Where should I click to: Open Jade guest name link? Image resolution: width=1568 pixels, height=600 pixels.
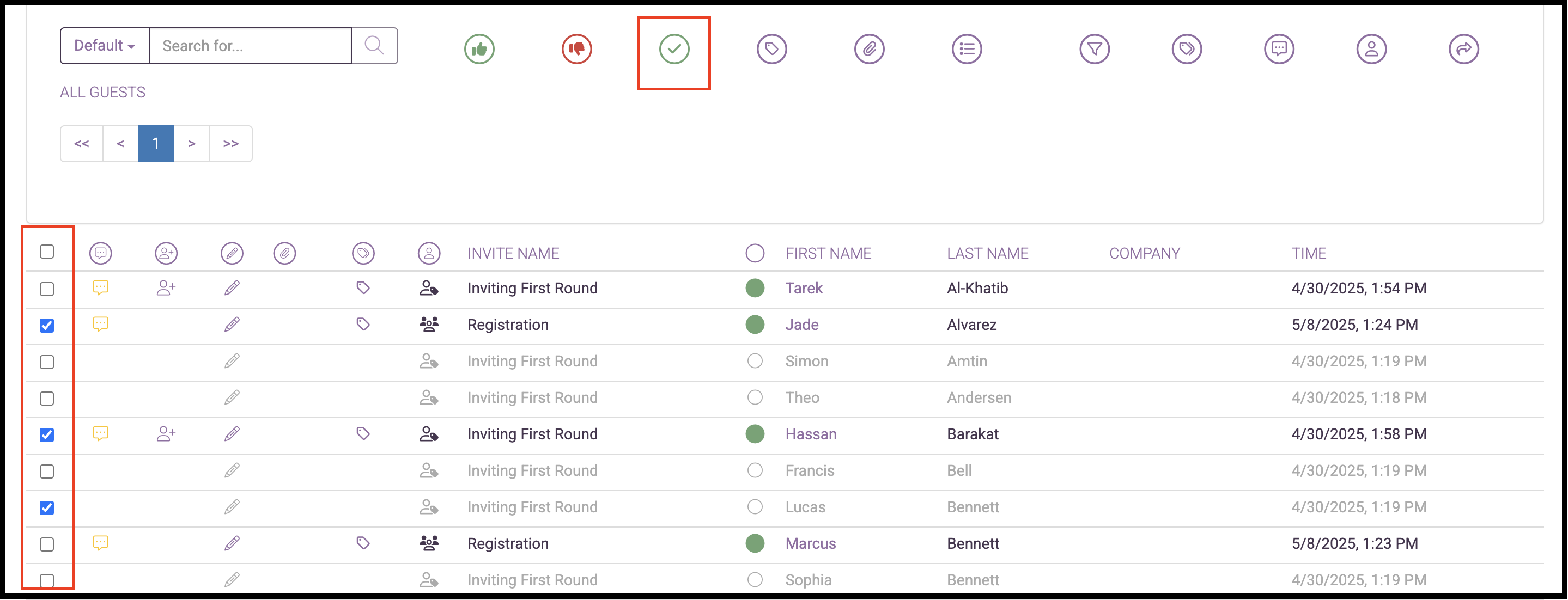point(801,325)
